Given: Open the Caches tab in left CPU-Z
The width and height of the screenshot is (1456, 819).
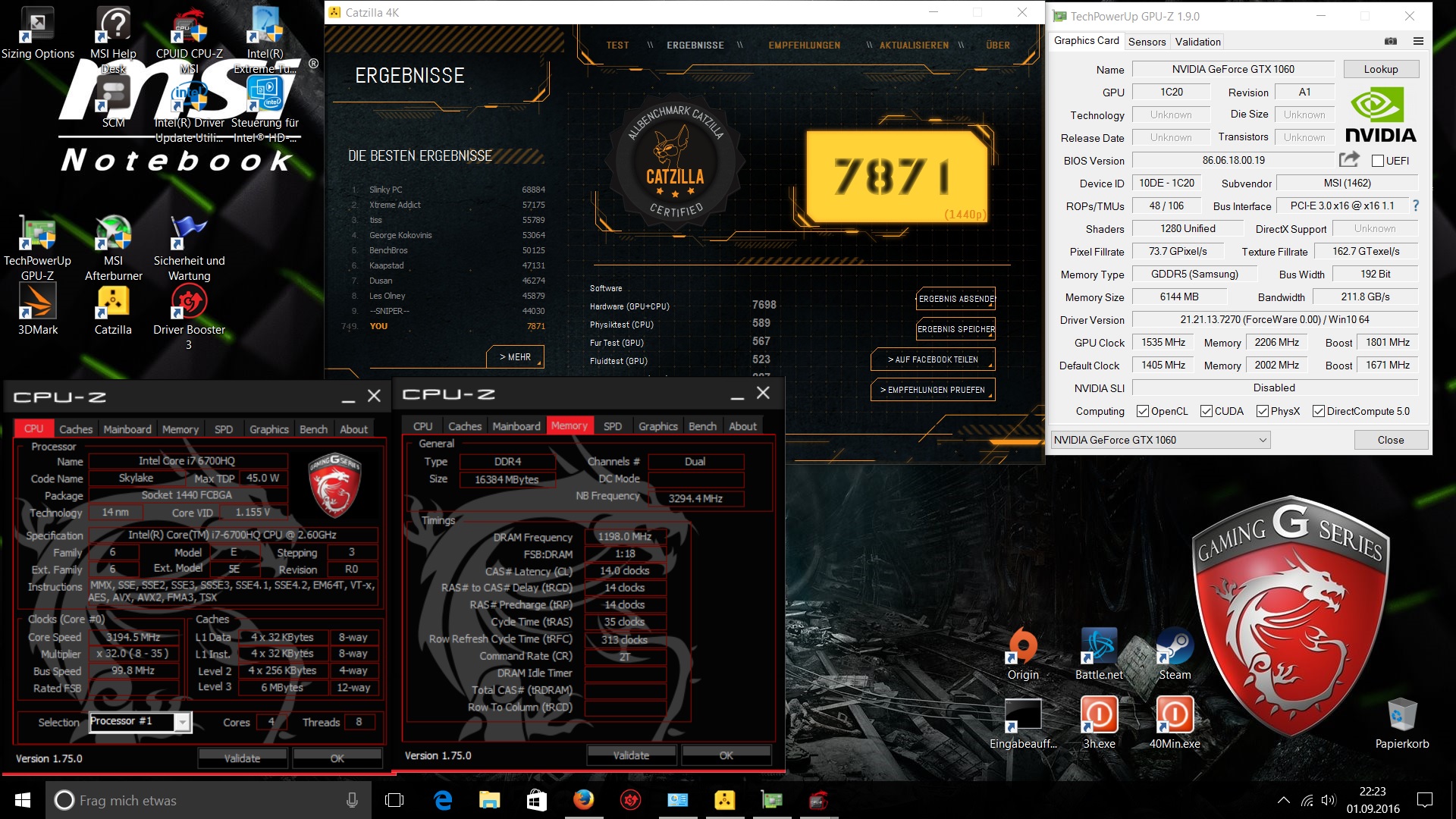Looking at the screenshot, I should coord(76,428).
